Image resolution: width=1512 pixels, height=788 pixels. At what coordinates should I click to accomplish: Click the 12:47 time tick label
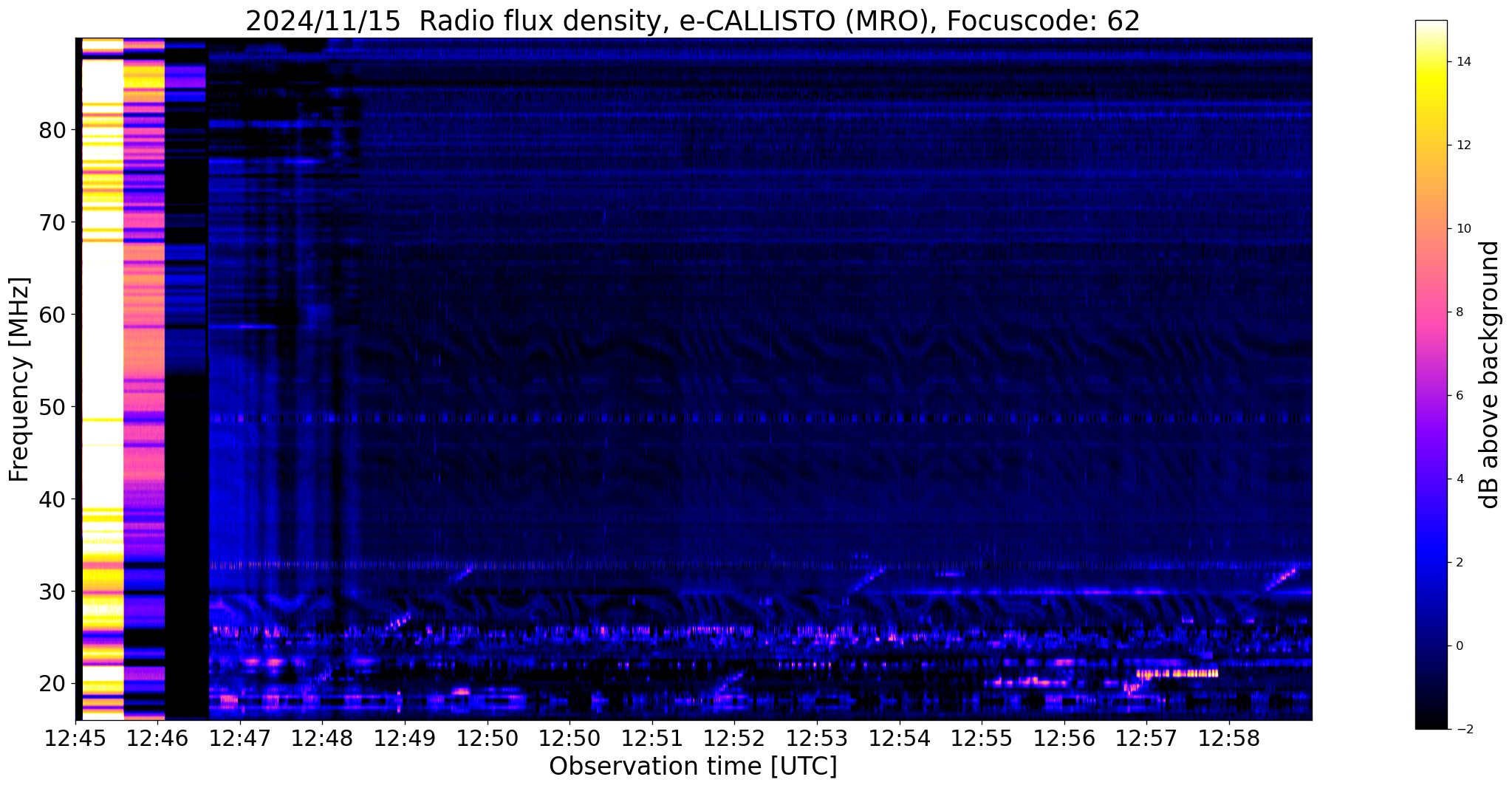[x=240, y=739]
